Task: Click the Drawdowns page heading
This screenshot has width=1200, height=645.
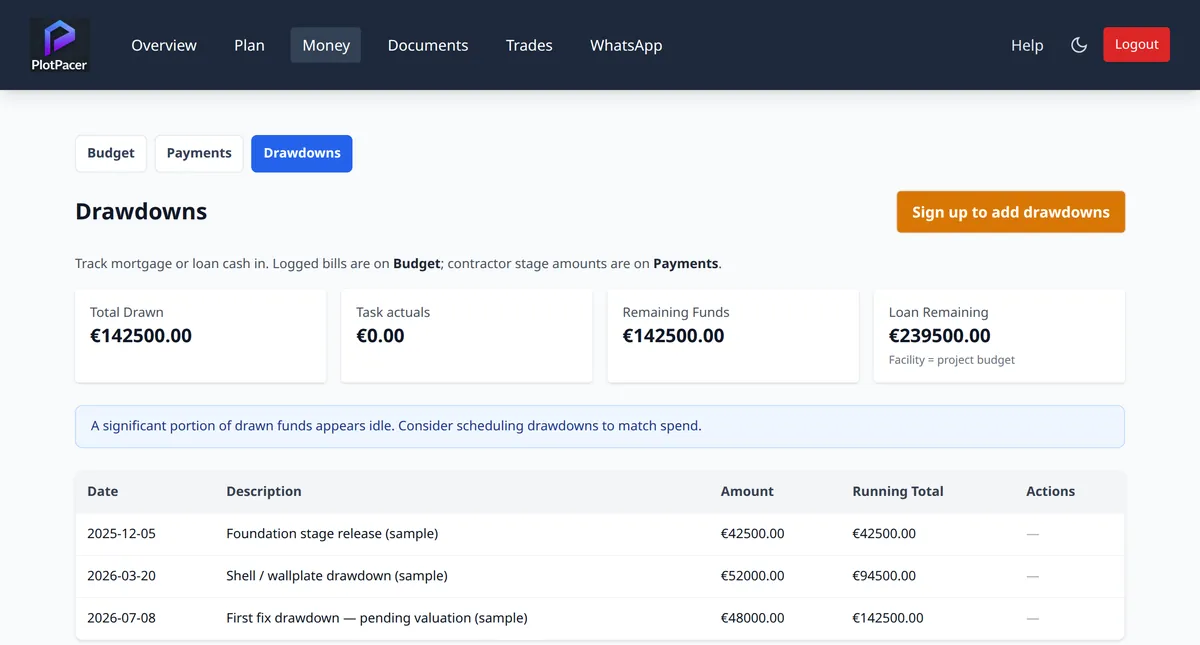Action: [x=141, y=212]
